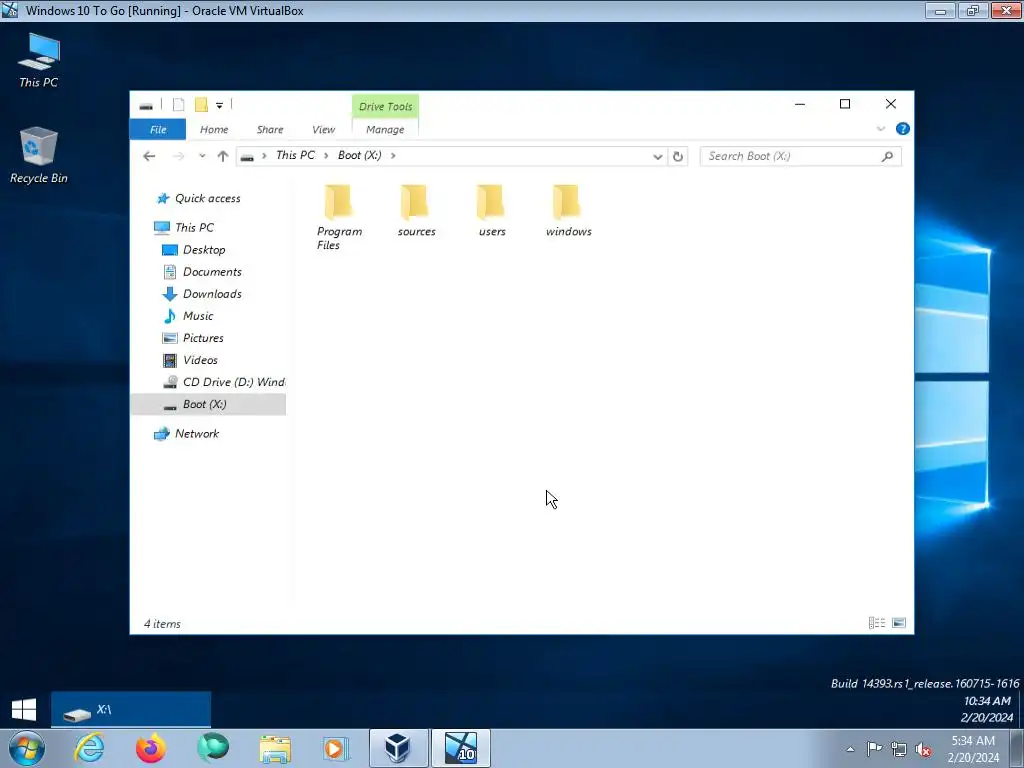Open VirtualBox Manager on host taskbar
The width and height of the screenshot is (1024, 768).
pyautogui.click(x=398, y=748)
